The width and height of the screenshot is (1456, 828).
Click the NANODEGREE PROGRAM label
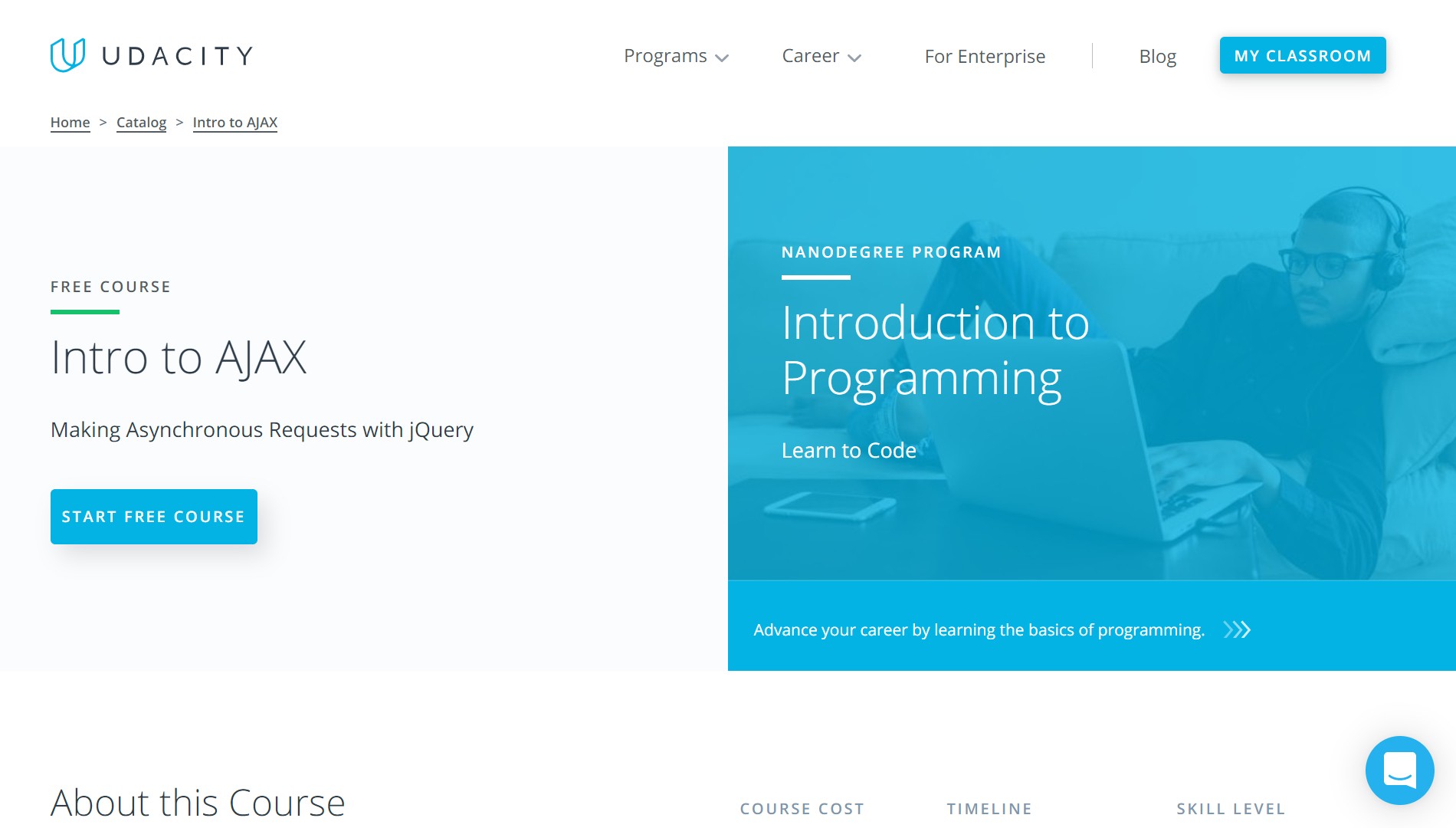point(891,252)
